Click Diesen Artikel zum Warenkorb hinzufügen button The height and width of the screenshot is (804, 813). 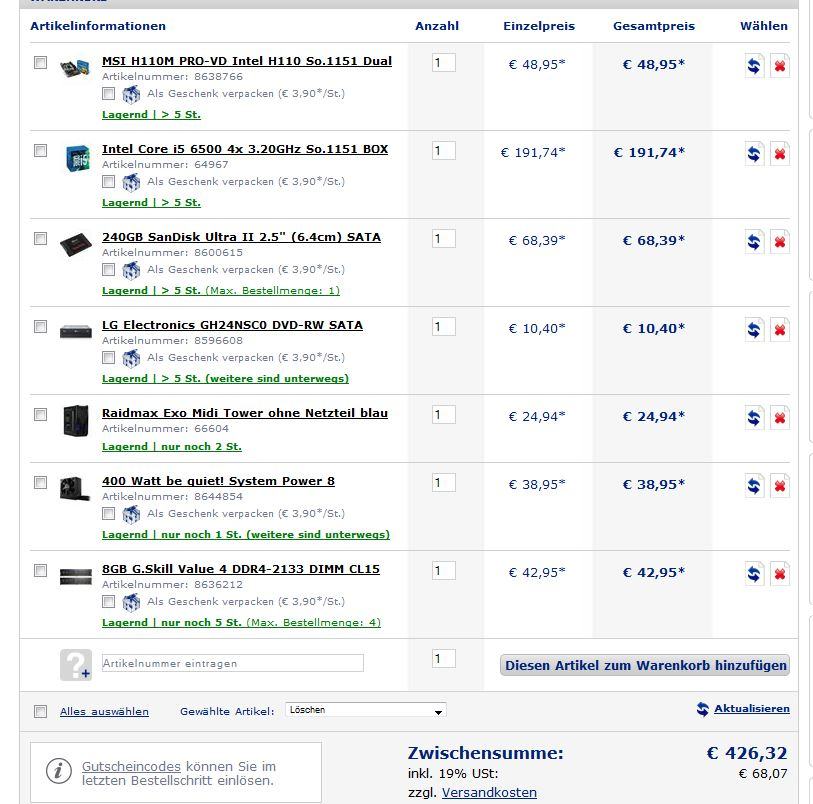[x=644, y=665]
